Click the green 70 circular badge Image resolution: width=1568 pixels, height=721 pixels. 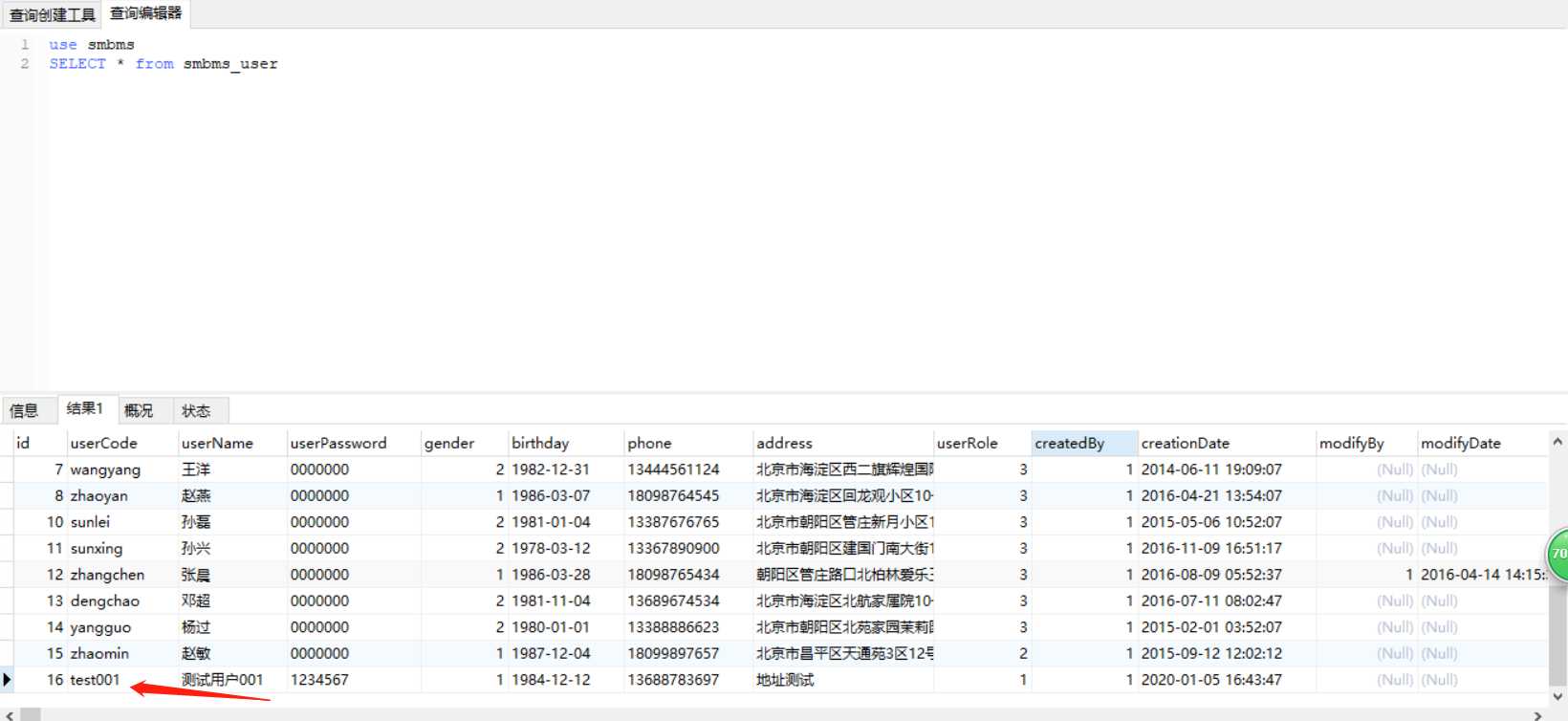[1558, 554]
